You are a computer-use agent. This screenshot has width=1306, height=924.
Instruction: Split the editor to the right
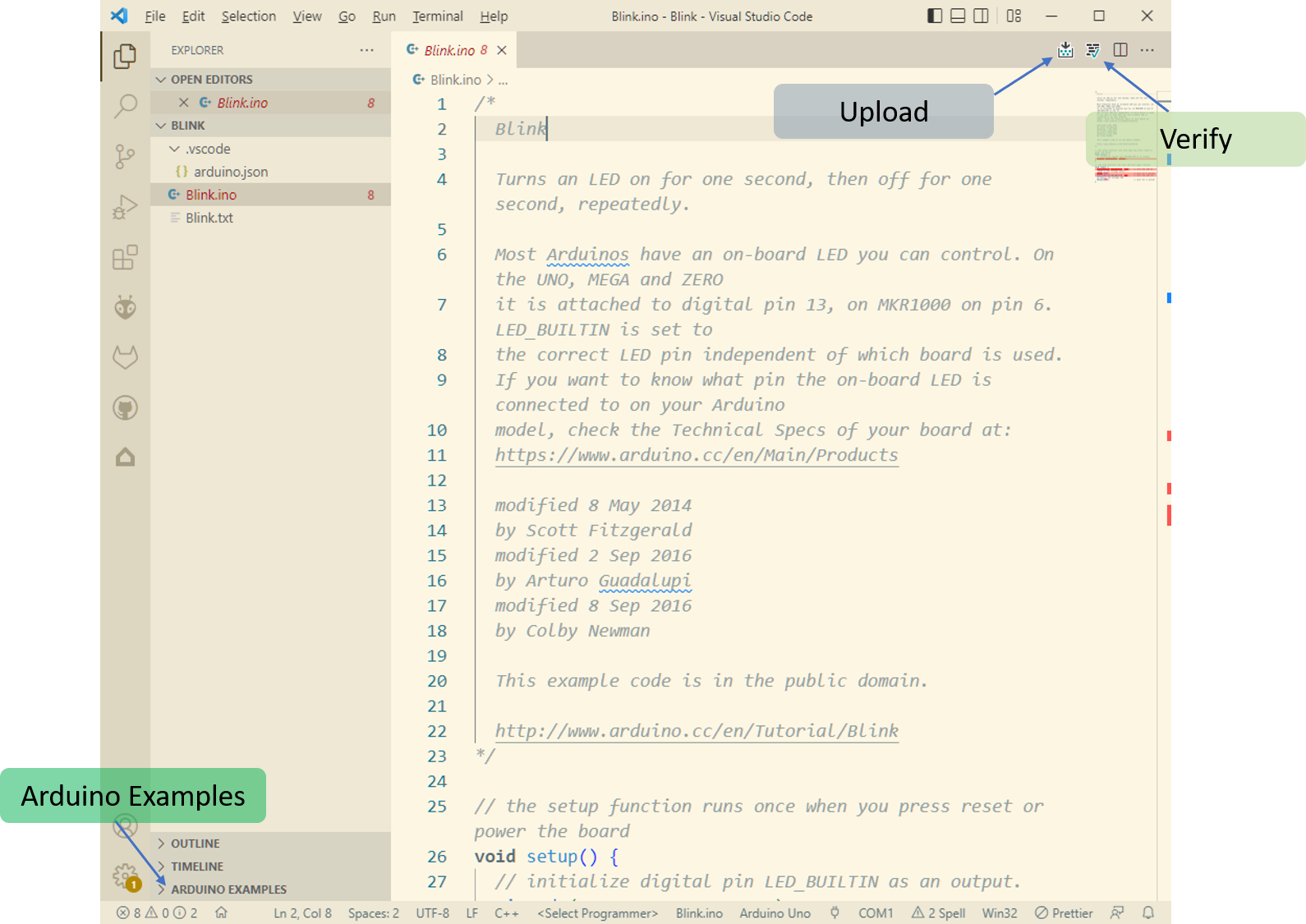pos(1120,50)
